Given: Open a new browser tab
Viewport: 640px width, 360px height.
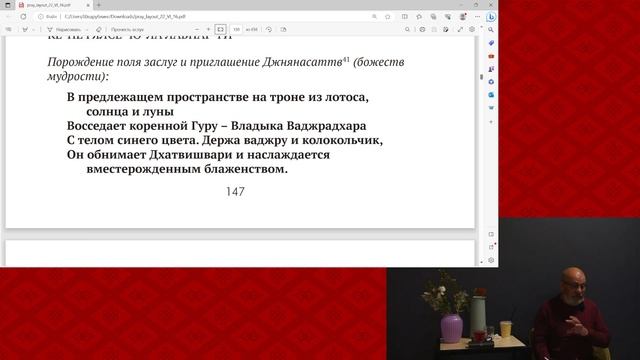Looking at the screenshot, I should [98, 5].
